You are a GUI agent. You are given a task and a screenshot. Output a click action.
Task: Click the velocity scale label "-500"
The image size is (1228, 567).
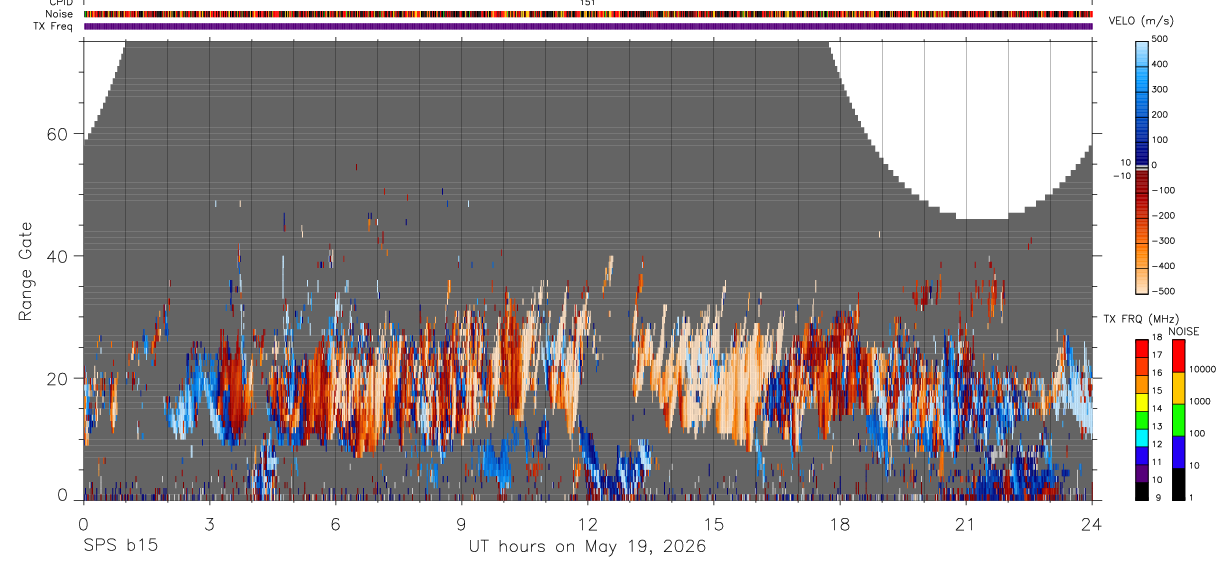tap(1162, 291)
